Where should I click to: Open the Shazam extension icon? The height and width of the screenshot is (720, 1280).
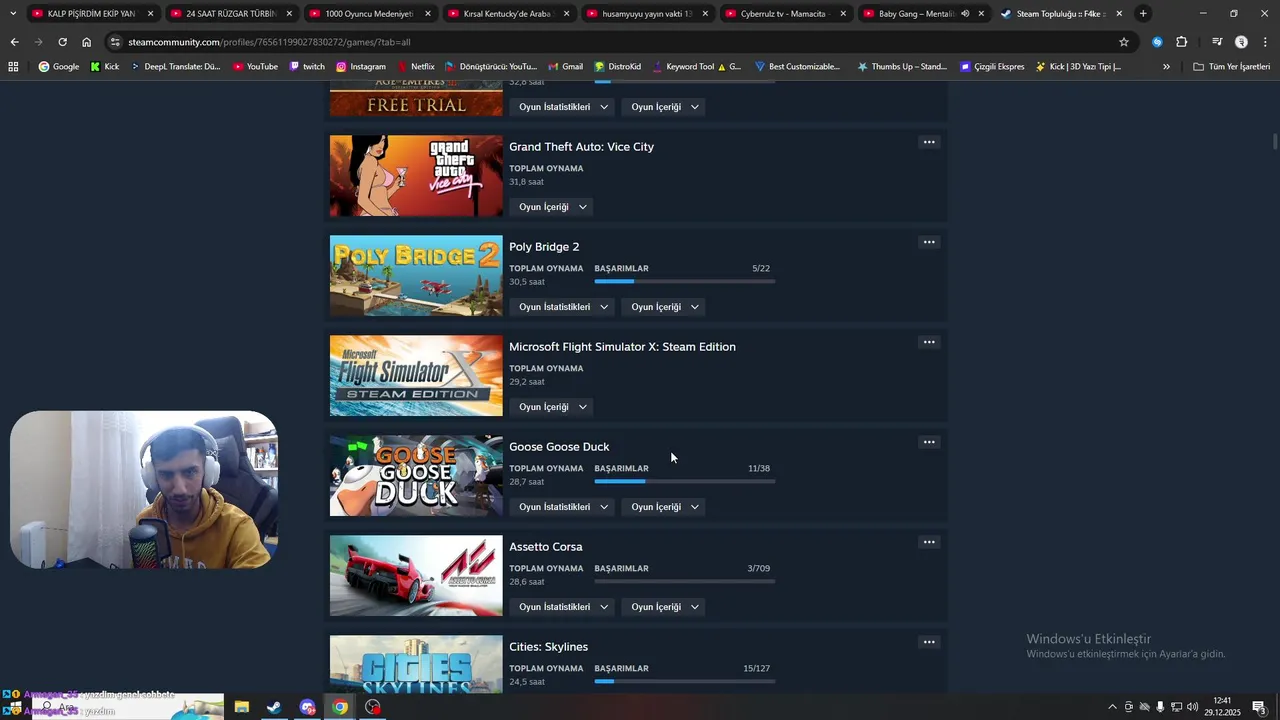1157,42
